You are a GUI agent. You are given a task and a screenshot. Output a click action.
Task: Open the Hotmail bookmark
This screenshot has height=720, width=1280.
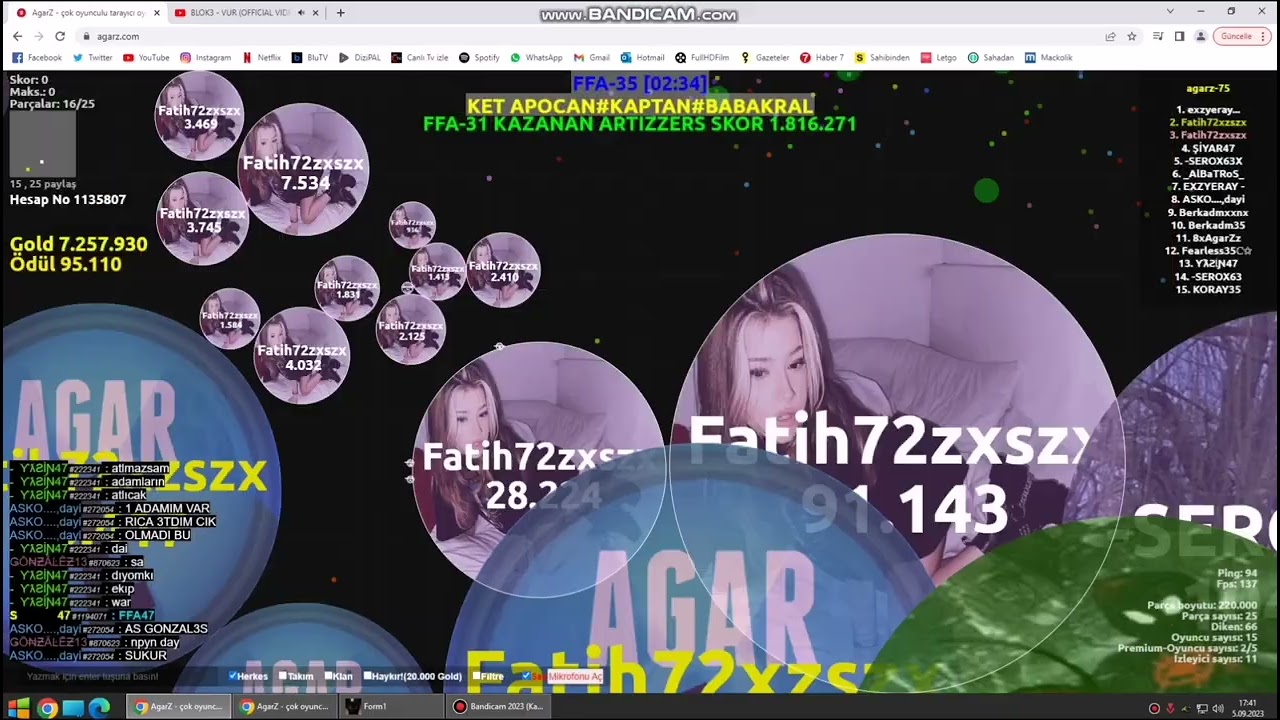[642, 58]
